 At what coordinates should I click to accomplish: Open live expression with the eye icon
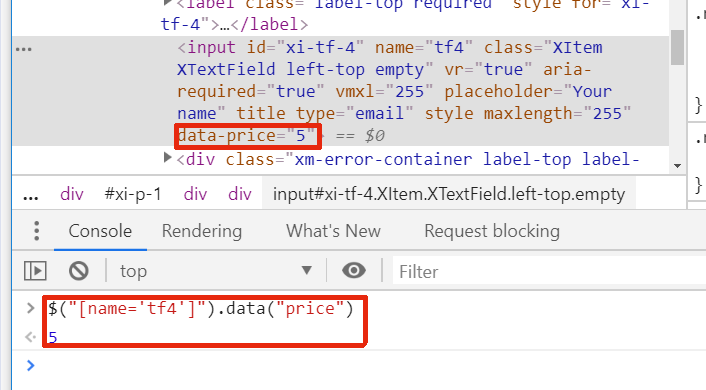coord(354,270)
